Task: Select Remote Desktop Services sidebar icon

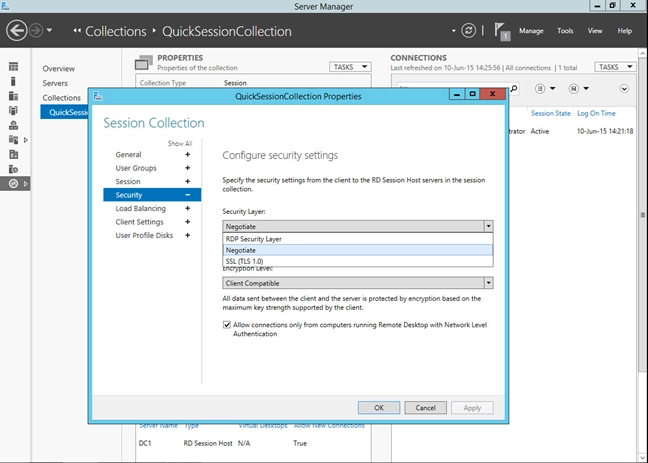Action: [x=13, y=184]
